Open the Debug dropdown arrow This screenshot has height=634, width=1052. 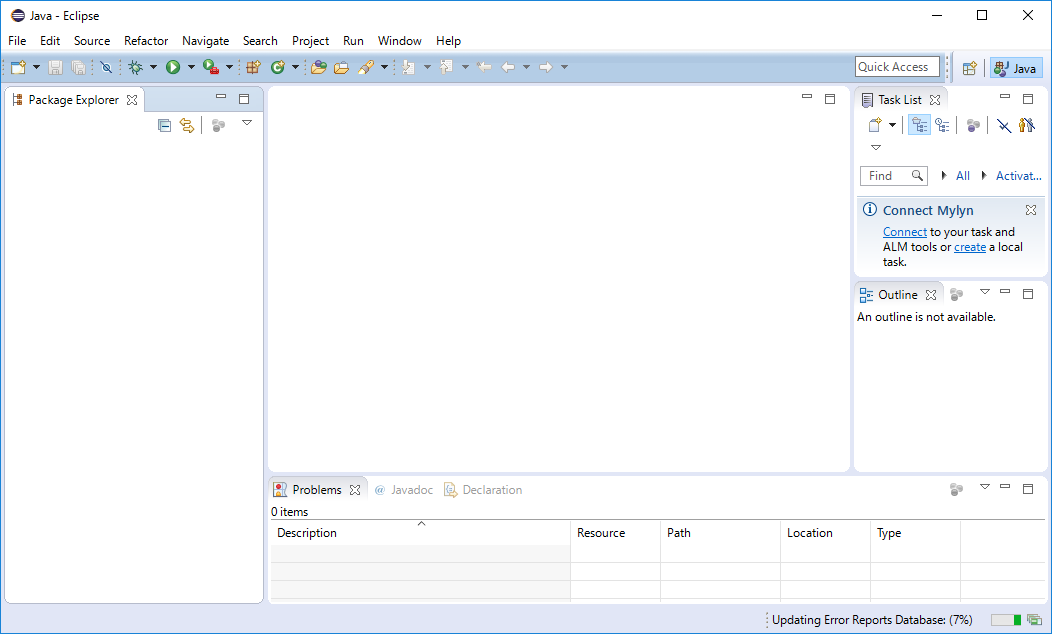pos(153,67)
